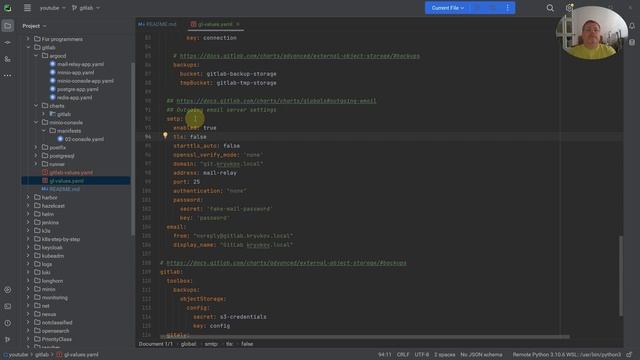Click No JSON schema status widget
The height and width of the screenshot is (360, 640).
pyautogui.click(x=481, y=355)
